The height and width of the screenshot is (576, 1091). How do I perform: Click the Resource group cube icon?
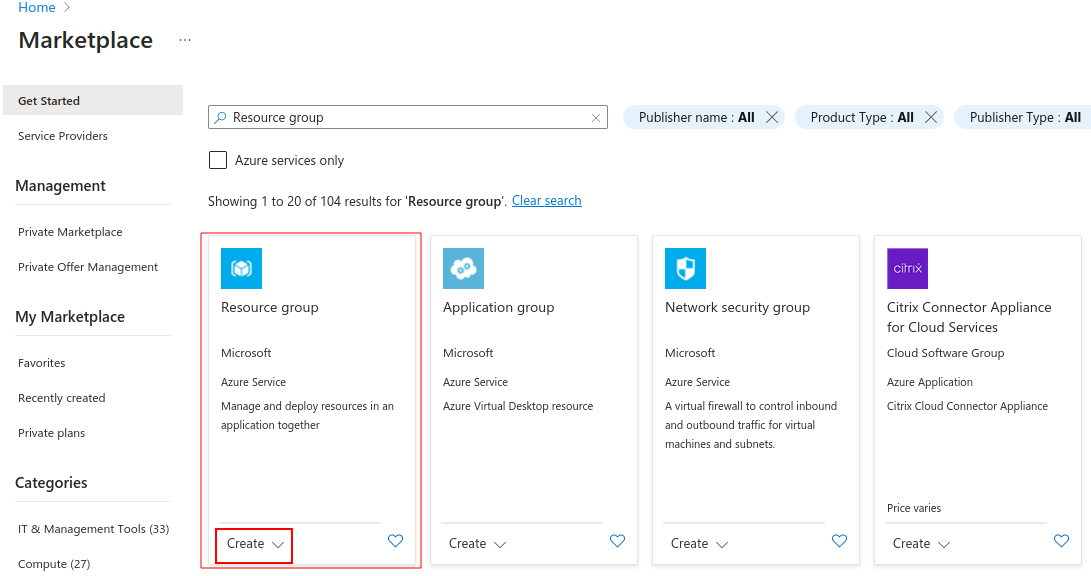[241, 269]
